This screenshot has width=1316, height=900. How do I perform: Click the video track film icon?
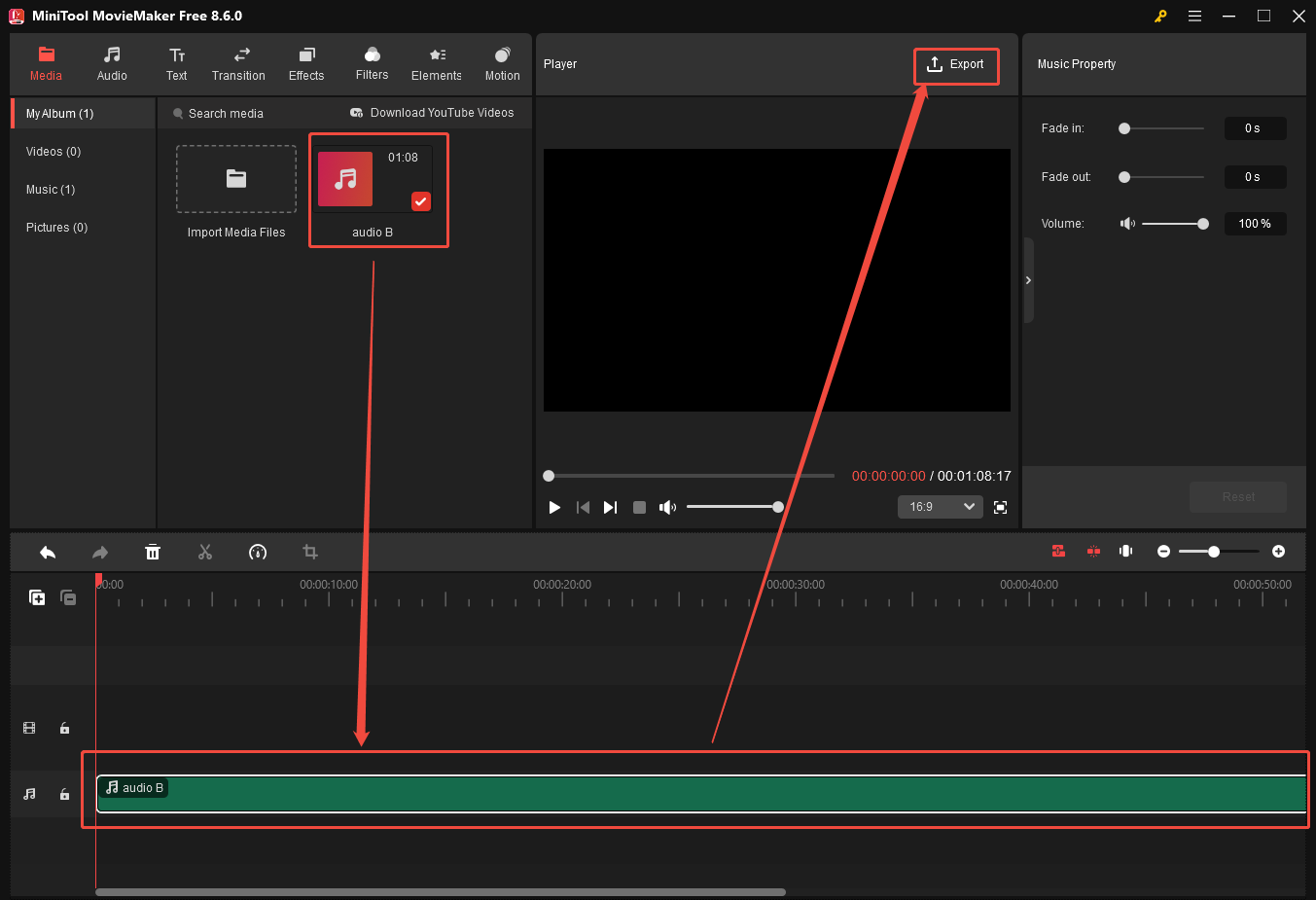29,728
